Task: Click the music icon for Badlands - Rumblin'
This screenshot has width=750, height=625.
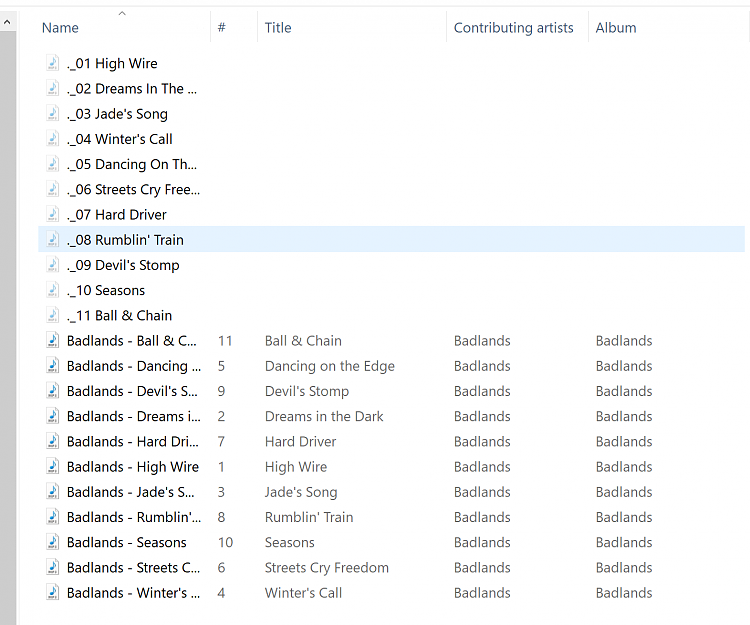Action: [x=53, y=517]
